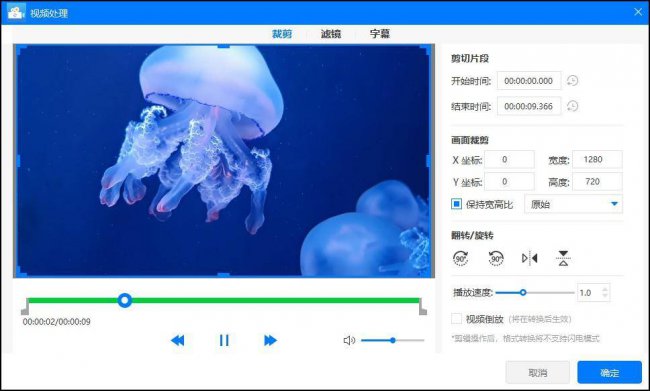650x391 pixels.
Task: Click the 高度 field showing 720
Action: coord(597,182)
